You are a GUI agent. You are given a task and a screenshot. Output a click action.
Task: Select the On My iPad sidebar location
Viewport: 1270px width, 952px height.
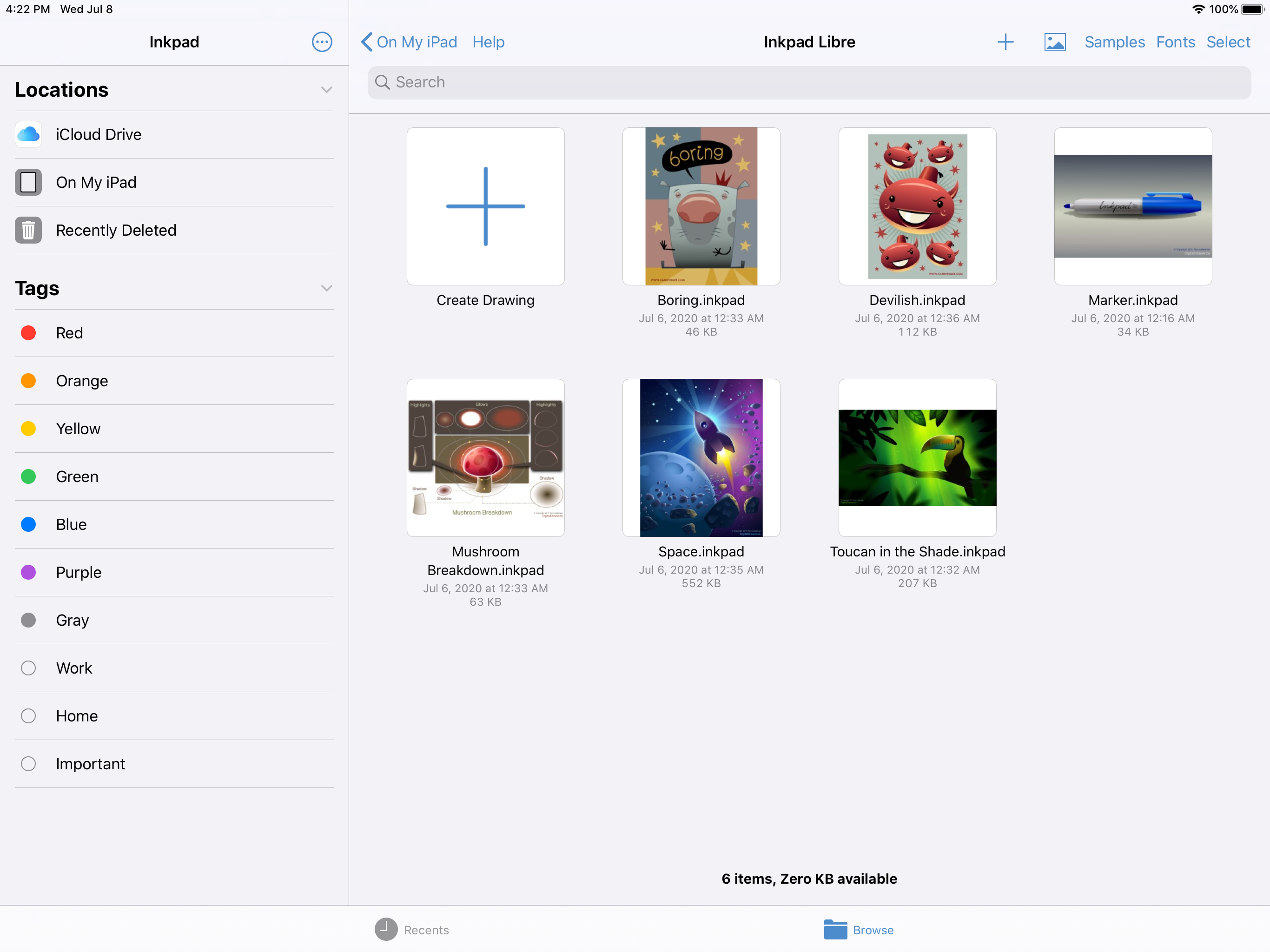point(96,182)
